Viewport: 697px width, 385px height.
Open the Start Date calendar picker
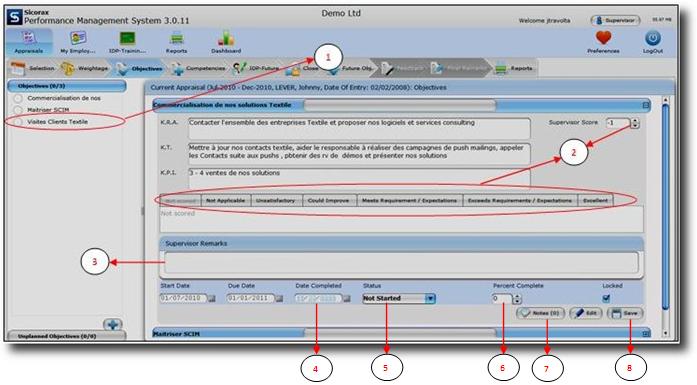coord(212,299)
